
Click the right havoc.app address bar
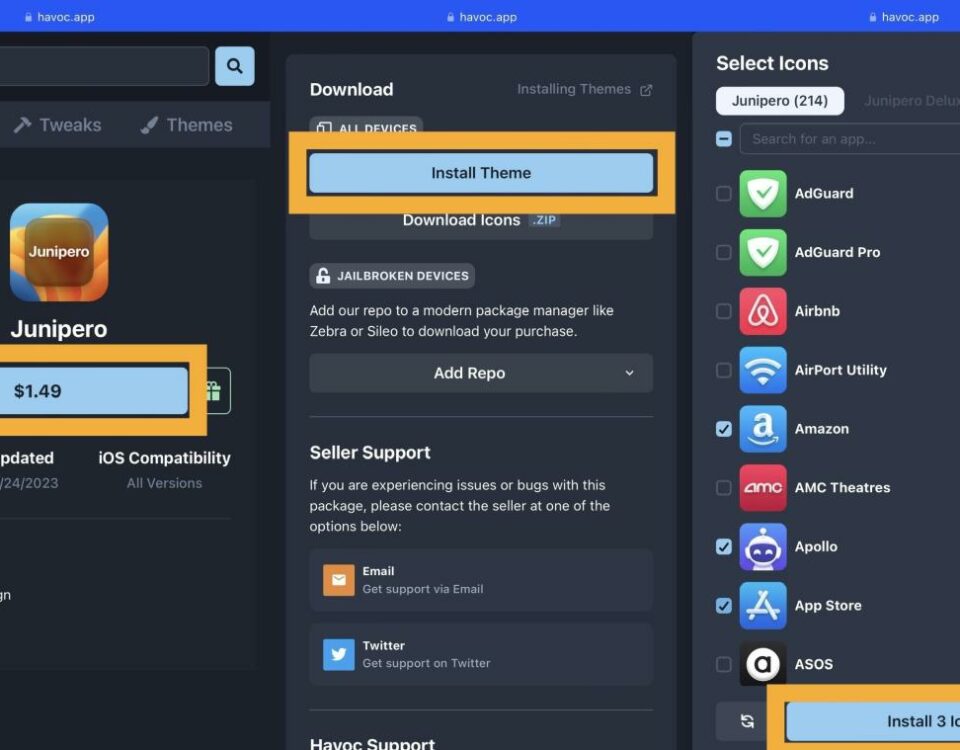coord(904,17)
